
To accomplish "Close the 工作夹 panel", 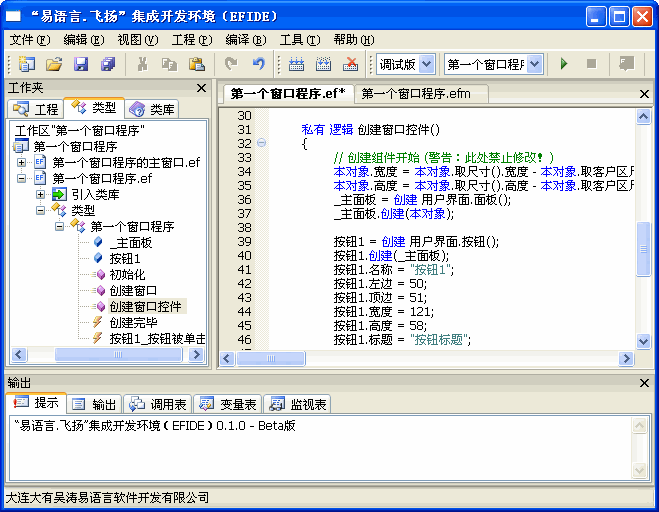I will (x=202, y=88).
